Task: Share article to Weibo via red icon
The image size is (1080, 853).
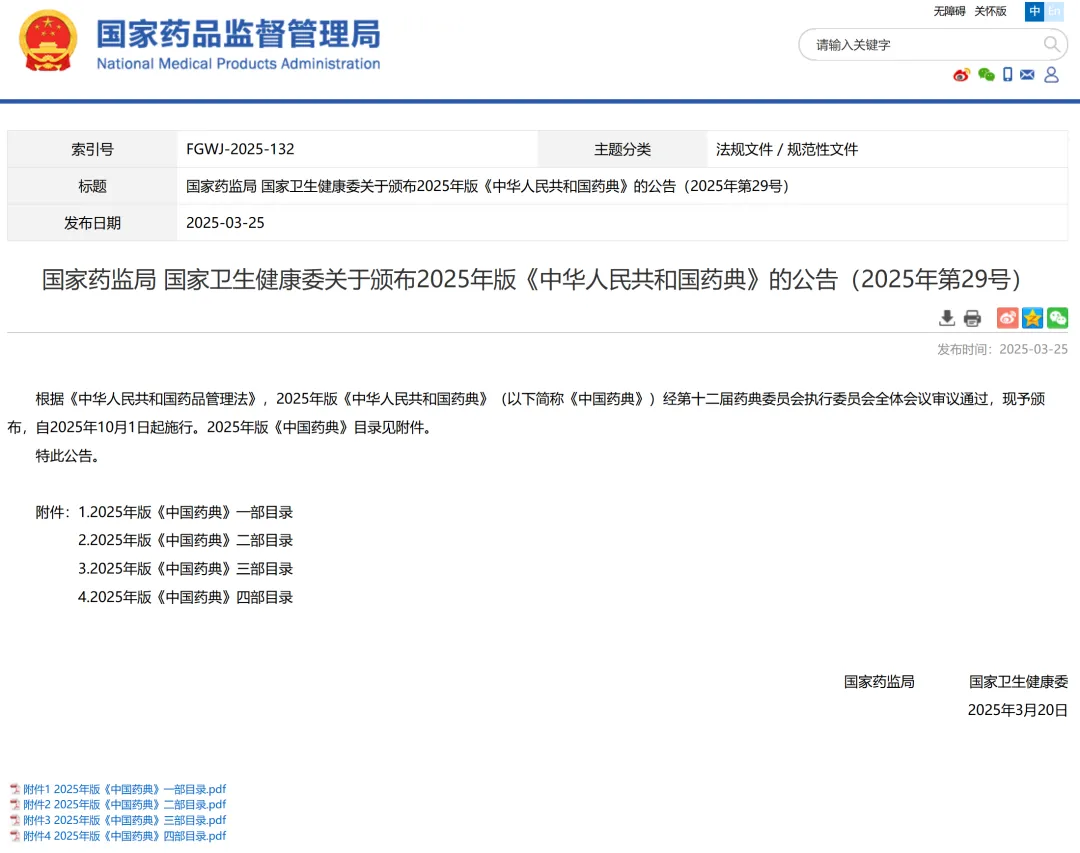Action: pos(1007,318)
